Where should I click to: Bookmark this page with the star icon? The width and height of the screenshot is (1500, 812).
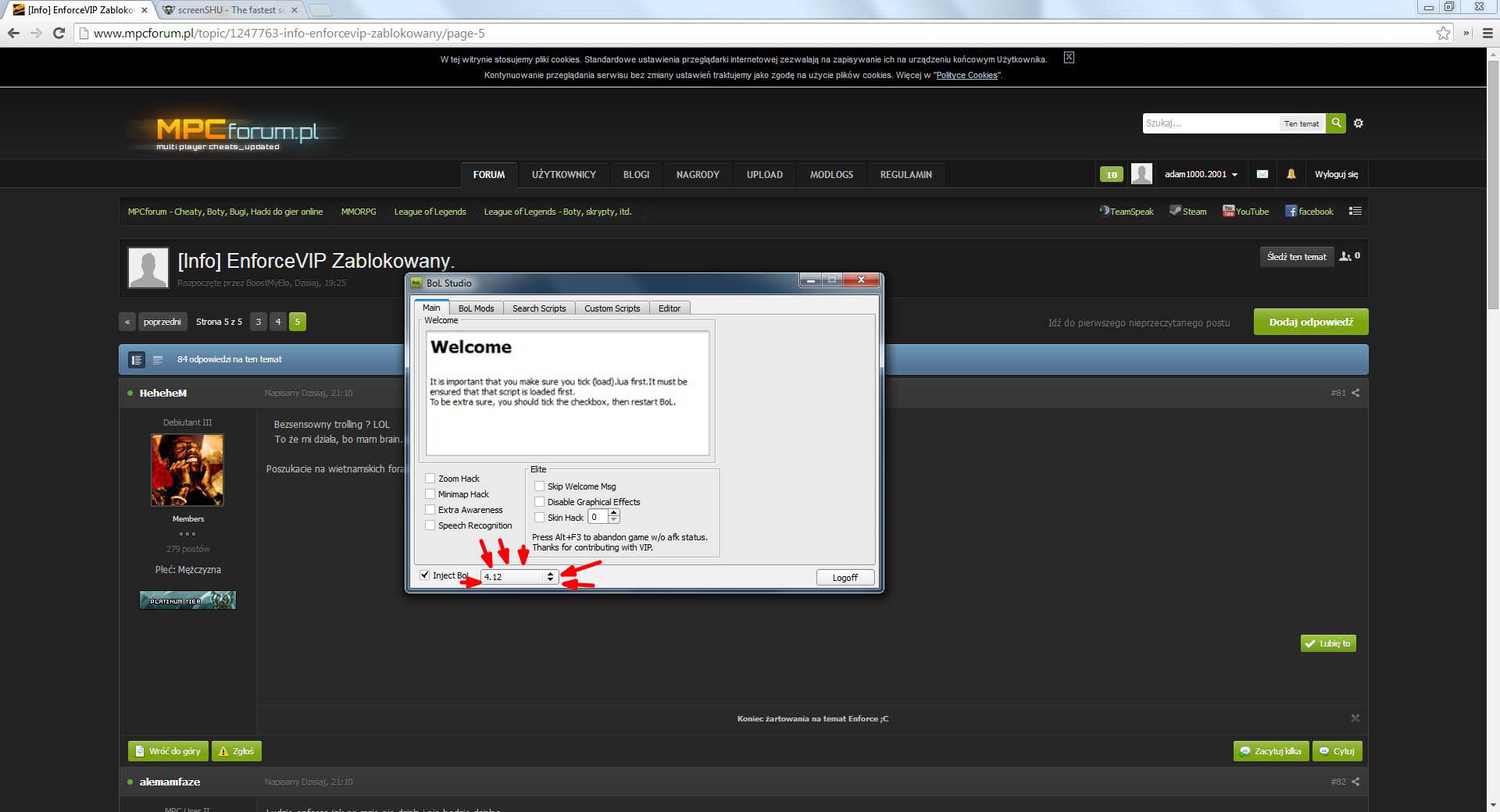(x=1443, y=33)
